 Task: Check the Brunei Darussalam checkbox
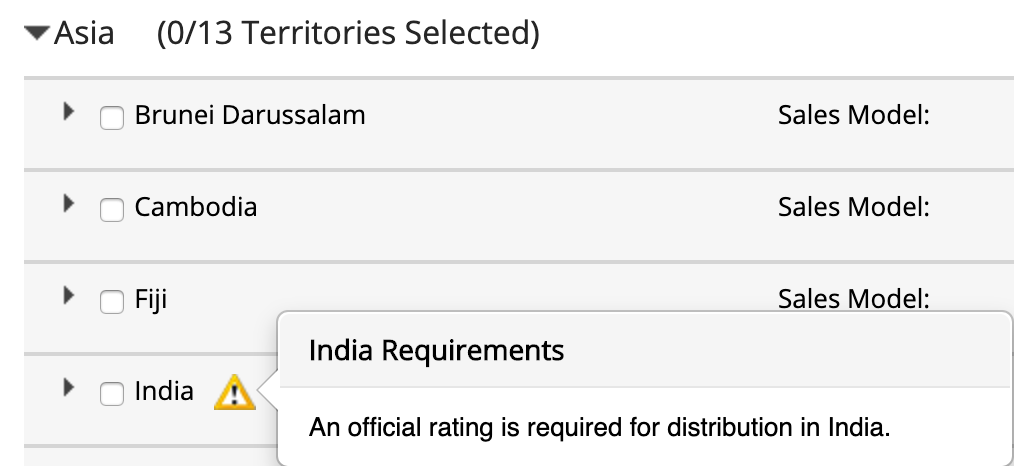(112, 118)
